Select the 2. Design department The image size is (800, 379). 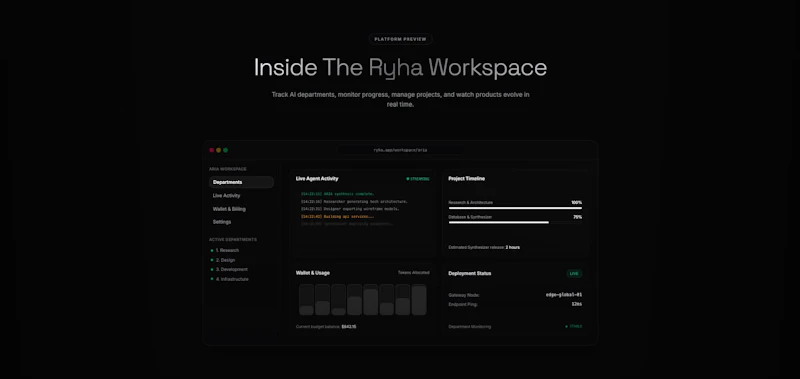click(223, 260)
